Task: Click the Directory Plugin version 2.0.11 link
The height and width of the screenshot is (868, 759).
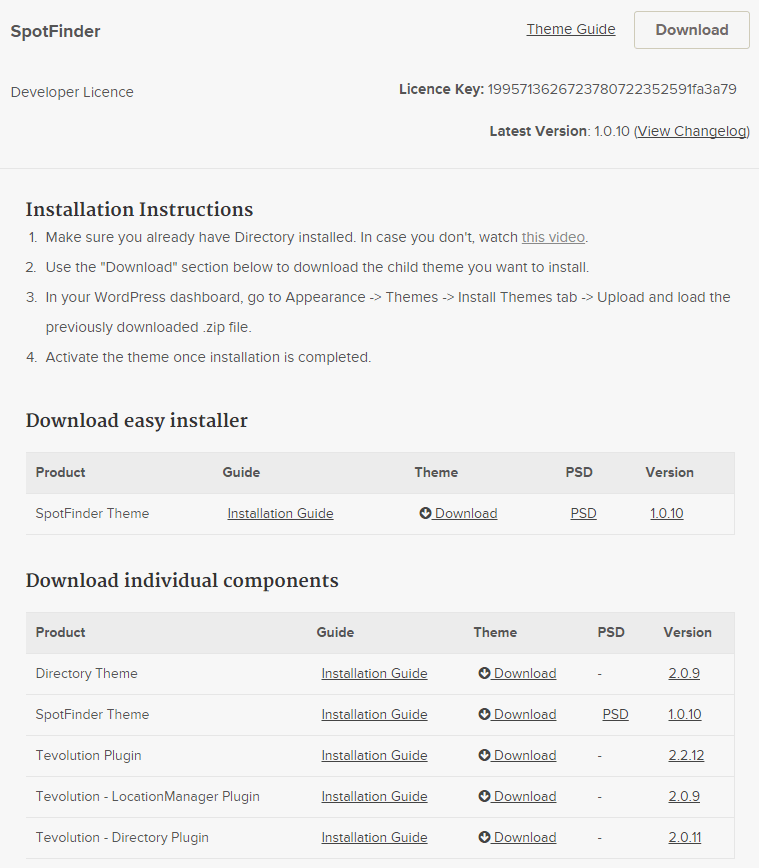Action: pyautogui.click(x=684, y=837)
